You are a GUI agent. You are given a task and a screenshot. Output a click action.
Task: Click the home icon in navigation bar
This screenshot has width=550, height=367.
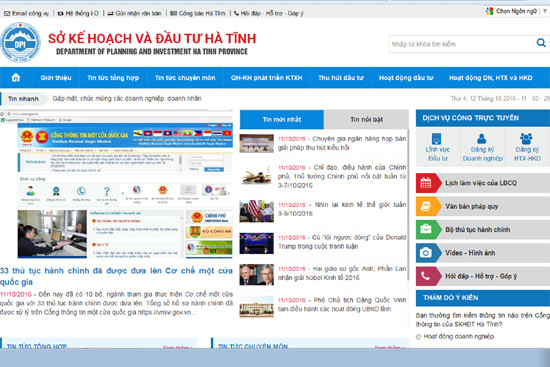16,78
